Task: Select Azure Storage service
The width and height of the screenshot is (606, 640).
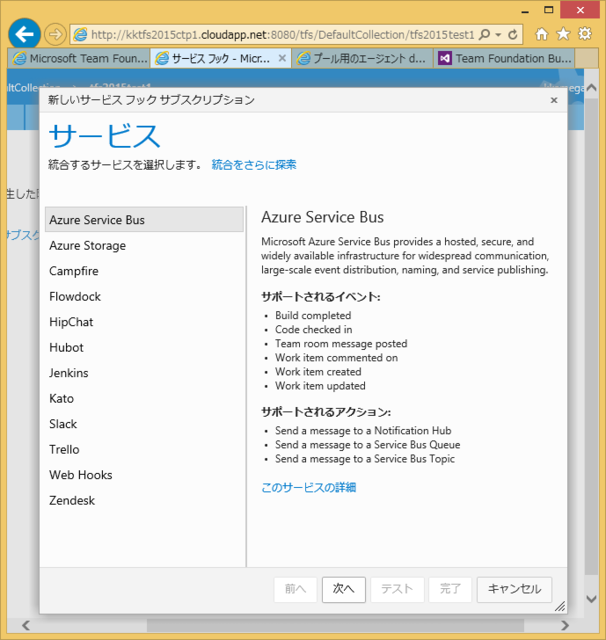Action: [x=144, y=245]
